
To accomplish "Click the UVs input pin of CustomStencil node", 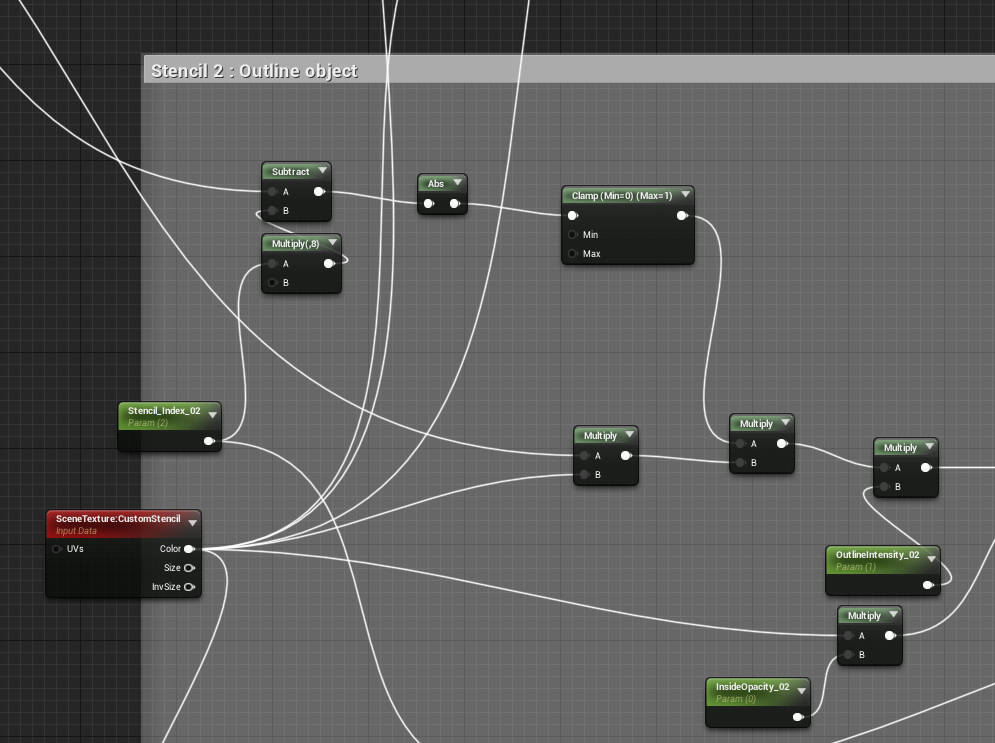I will click(57, 548).
